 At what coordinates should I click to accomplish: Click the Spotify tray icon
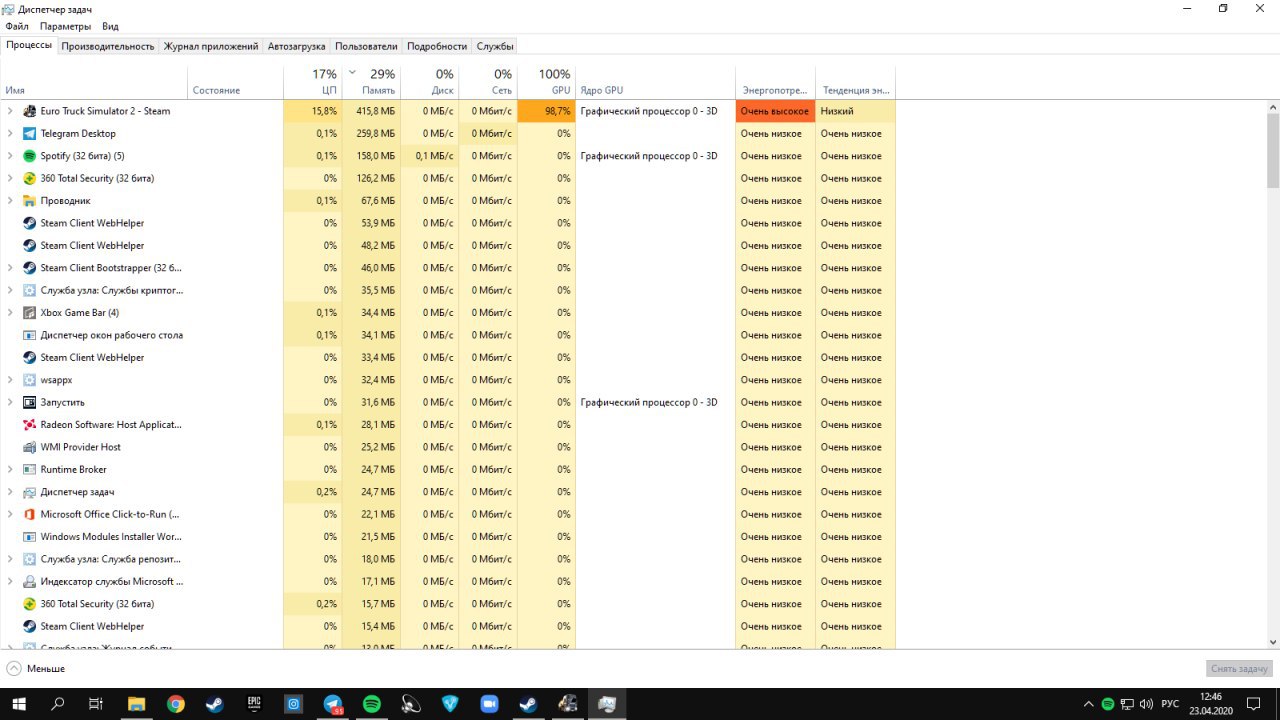click(x=1108, y=704)
